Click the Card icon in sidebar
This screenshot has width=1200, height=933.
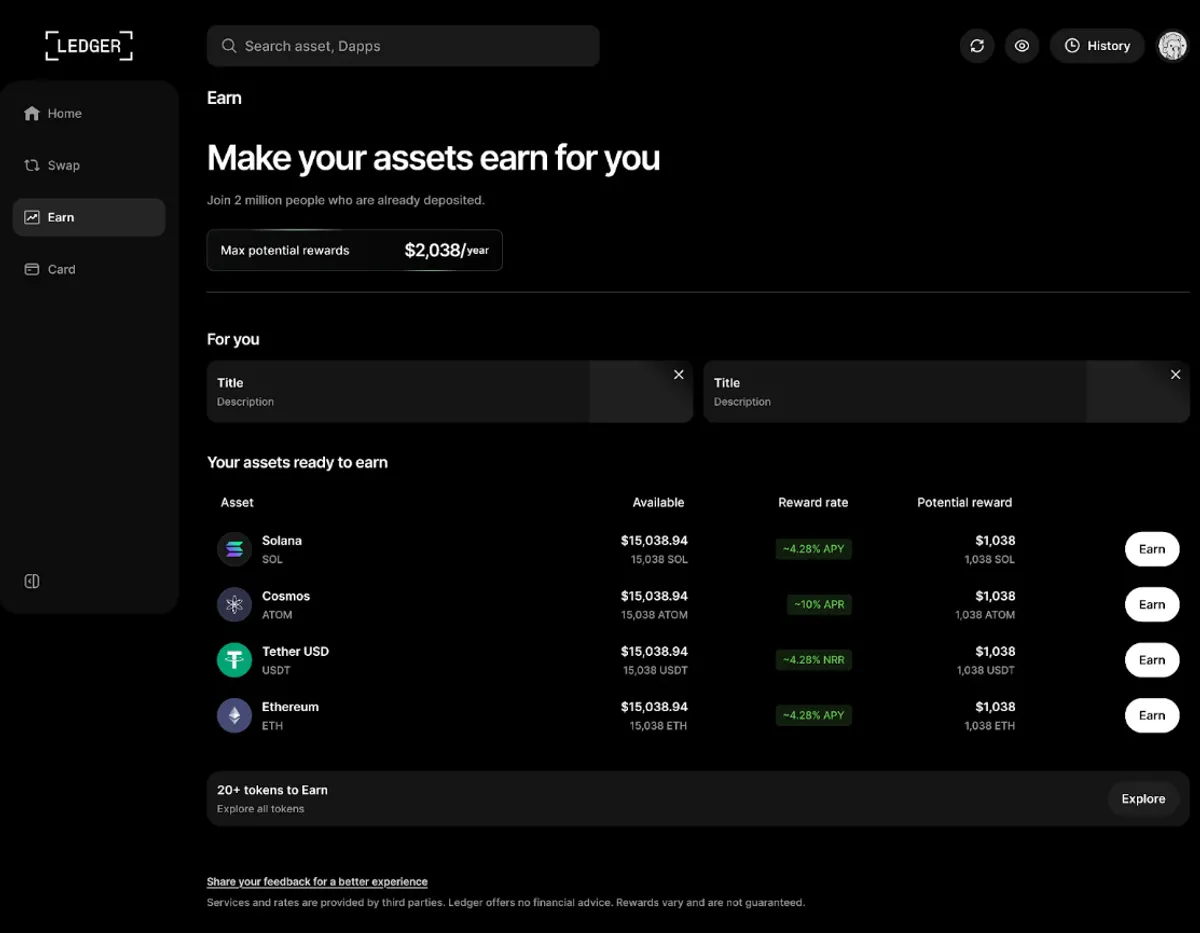32,269
